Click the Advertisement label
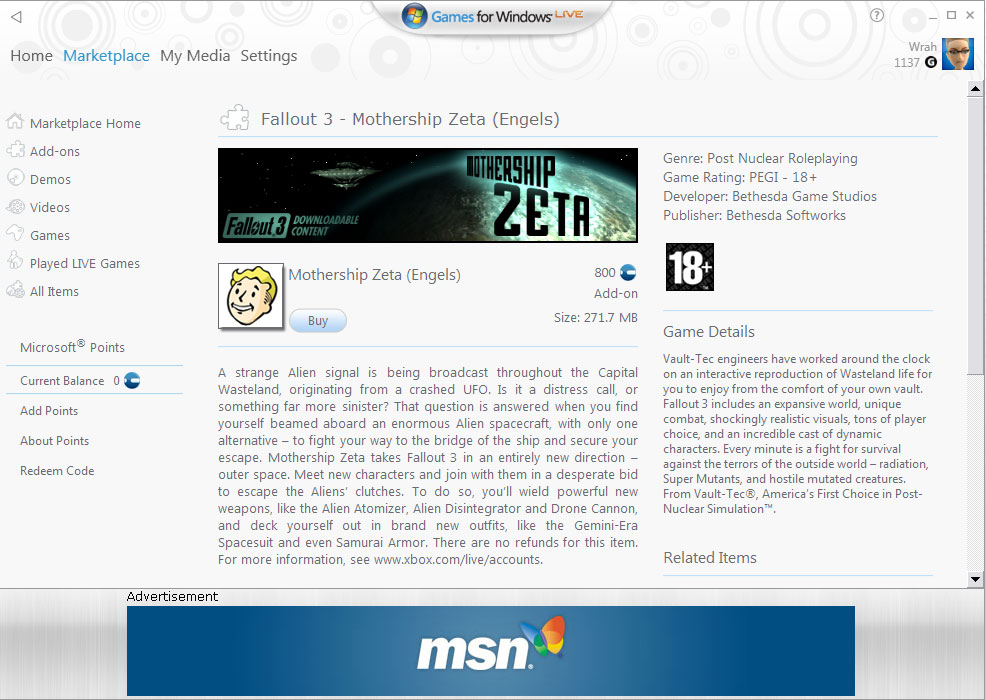Screen dimensions: 986x700 [172, 596]
